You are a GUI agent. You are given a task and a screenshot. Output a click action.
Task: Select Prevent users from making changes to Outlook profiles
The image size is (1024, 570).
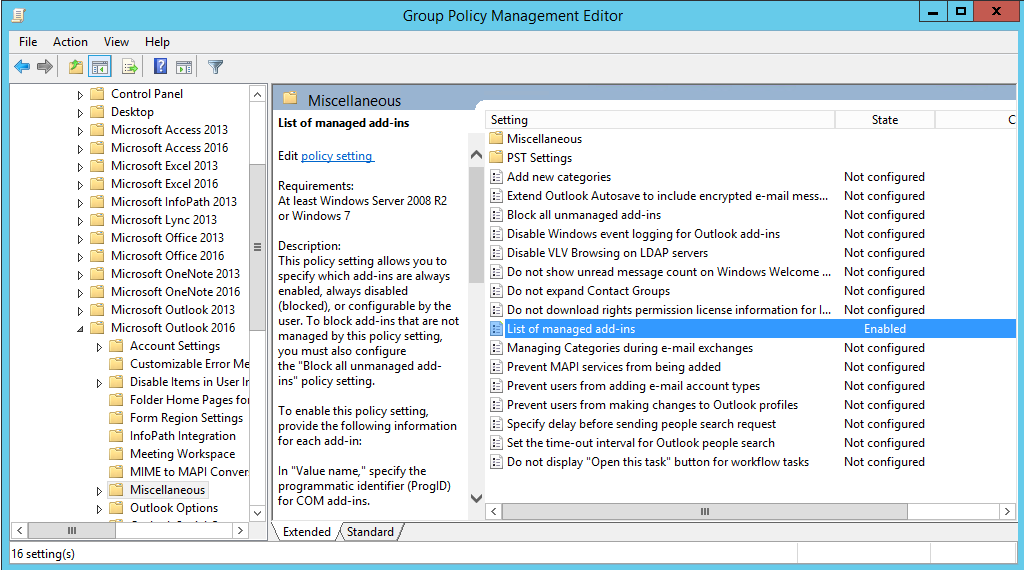click(652, 405)
